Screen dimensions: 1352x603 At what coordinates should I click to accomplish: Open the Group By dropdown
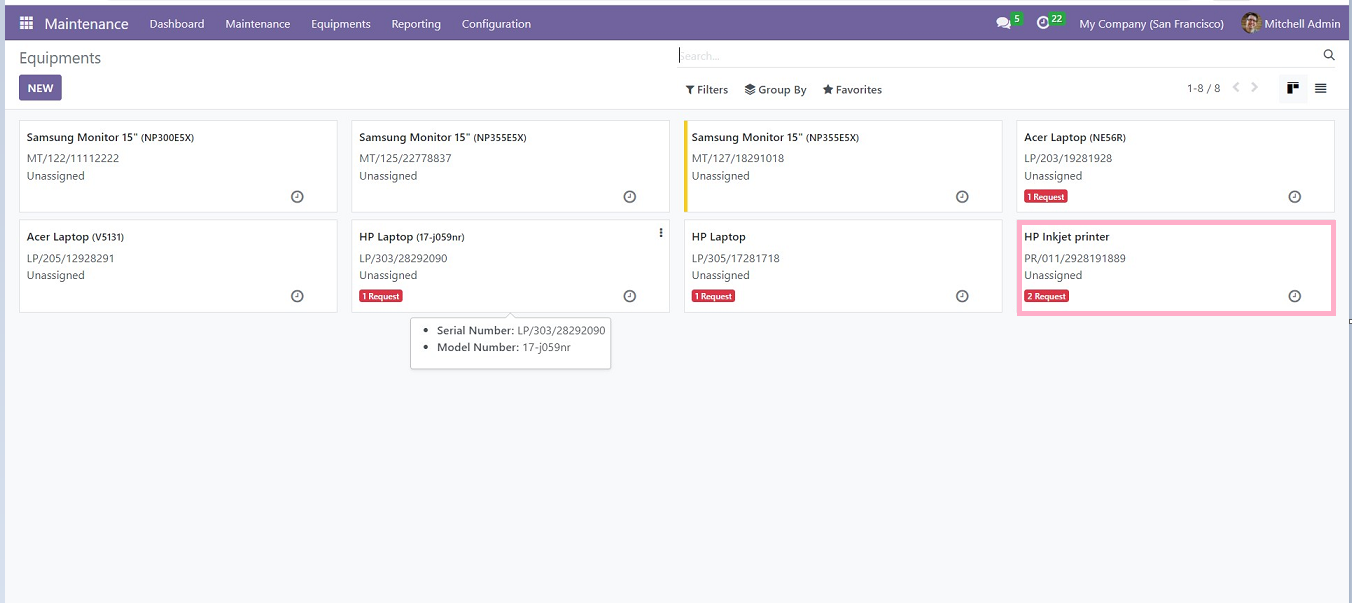click(776, 90)
